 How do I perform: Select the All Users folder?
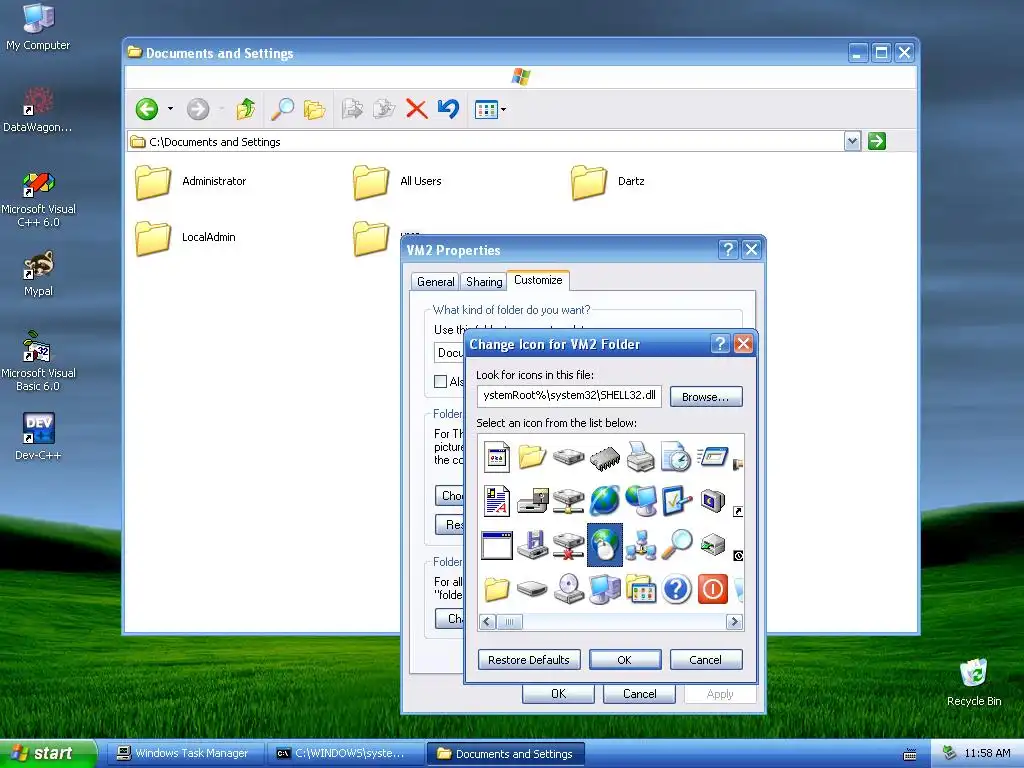[397, 182]
